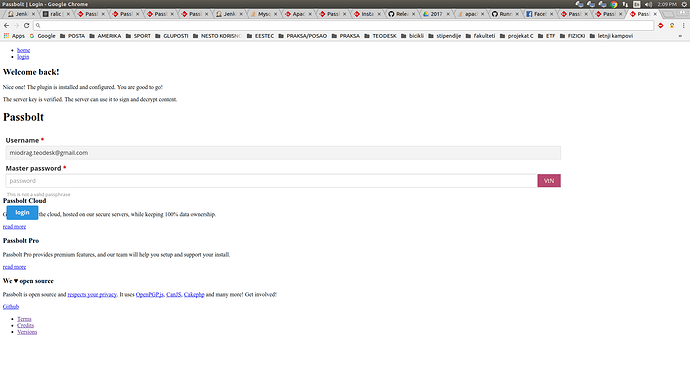Open the CanJS link

point(173,294)
